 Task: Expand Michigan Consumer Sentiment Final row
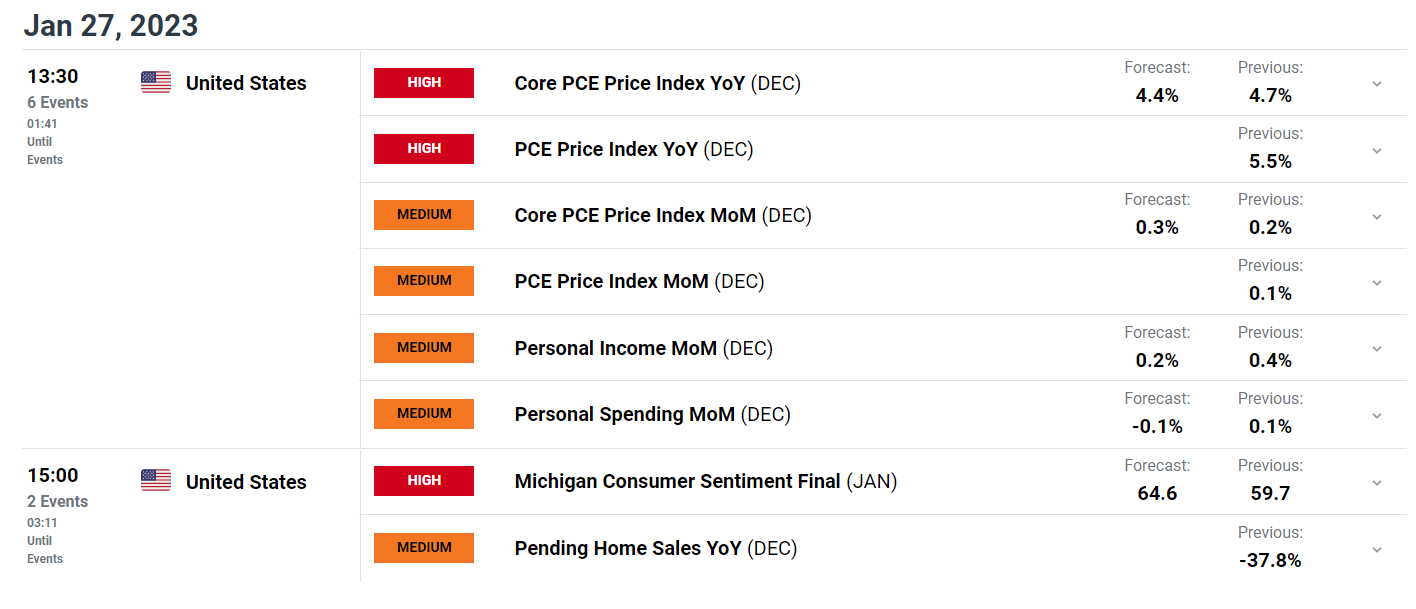tap(1377, 482)
